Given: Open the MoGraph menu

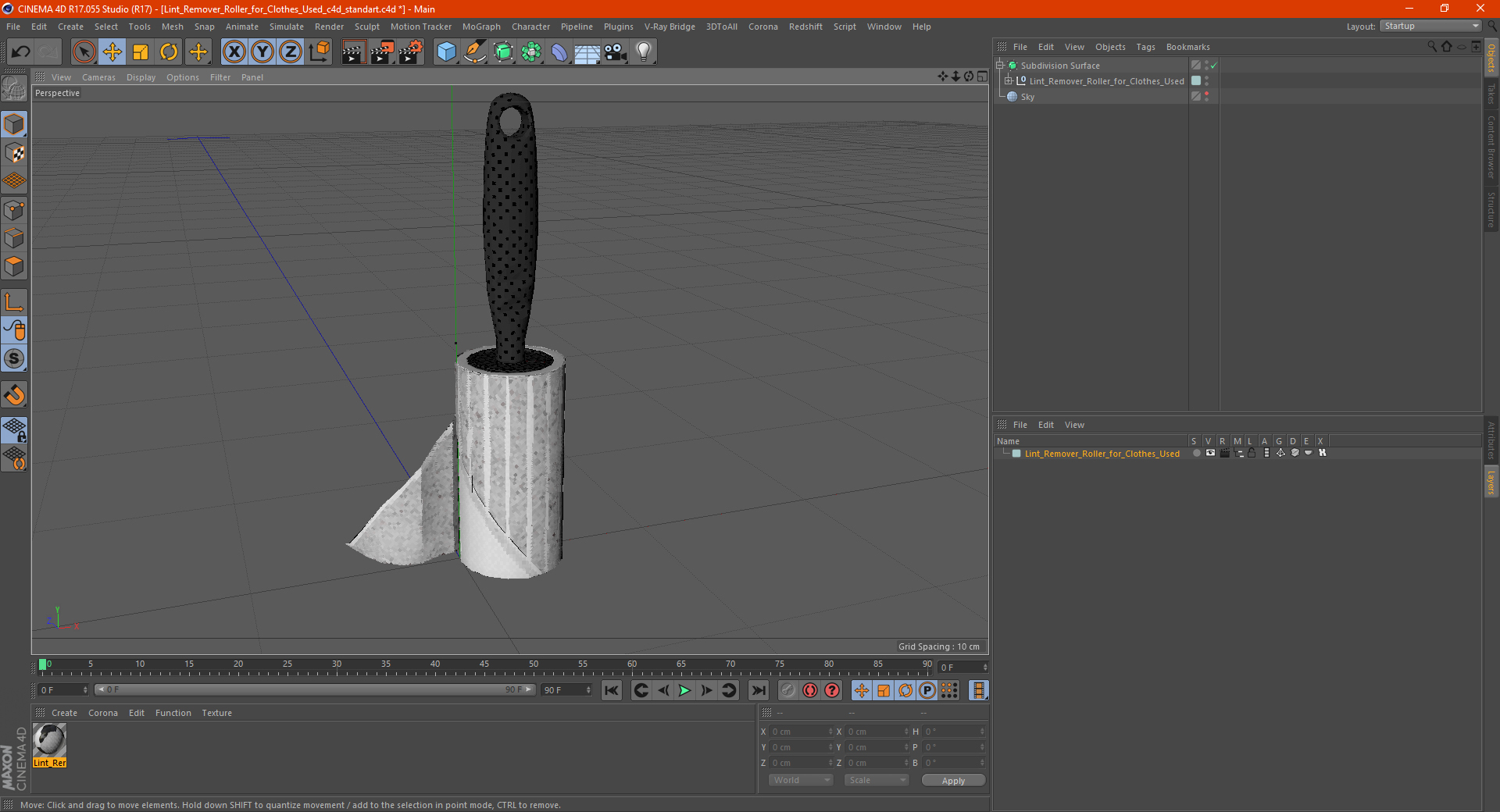Looking at the screenshot, I should [x=481, y=27].
